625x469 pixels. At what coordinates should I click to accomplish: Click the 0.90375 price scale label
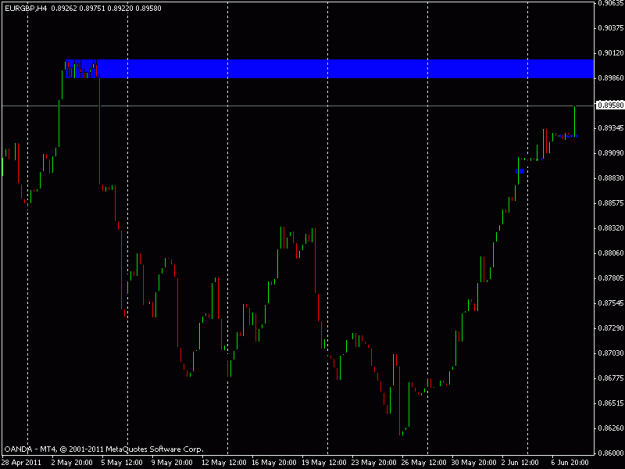point(611,28)
